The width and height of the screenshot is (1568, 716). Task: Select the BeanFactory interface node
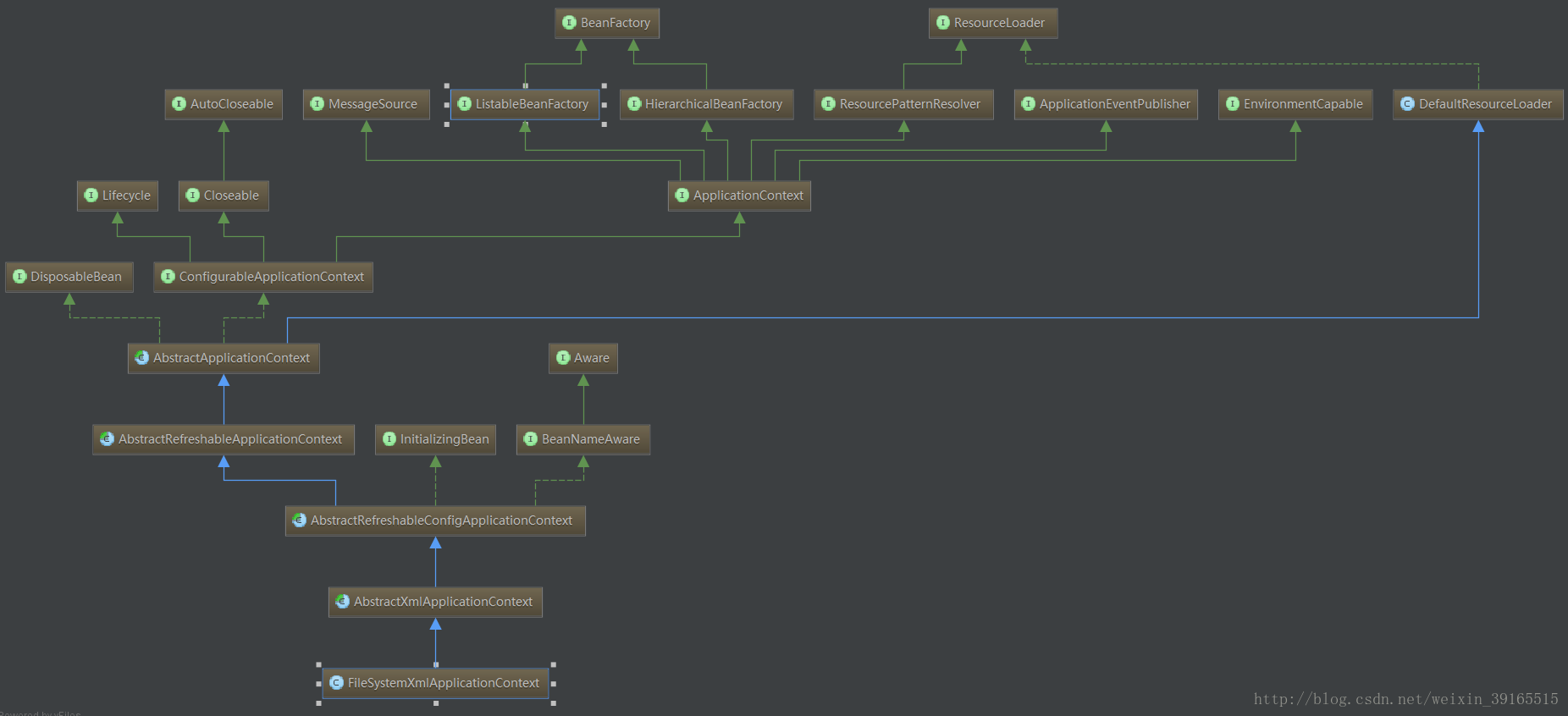(x=607, y=23)
